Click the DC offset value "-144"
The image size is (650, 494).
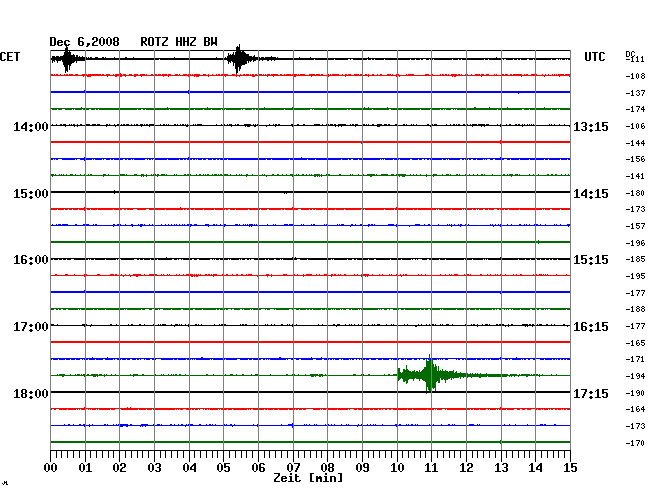(635, 143)
